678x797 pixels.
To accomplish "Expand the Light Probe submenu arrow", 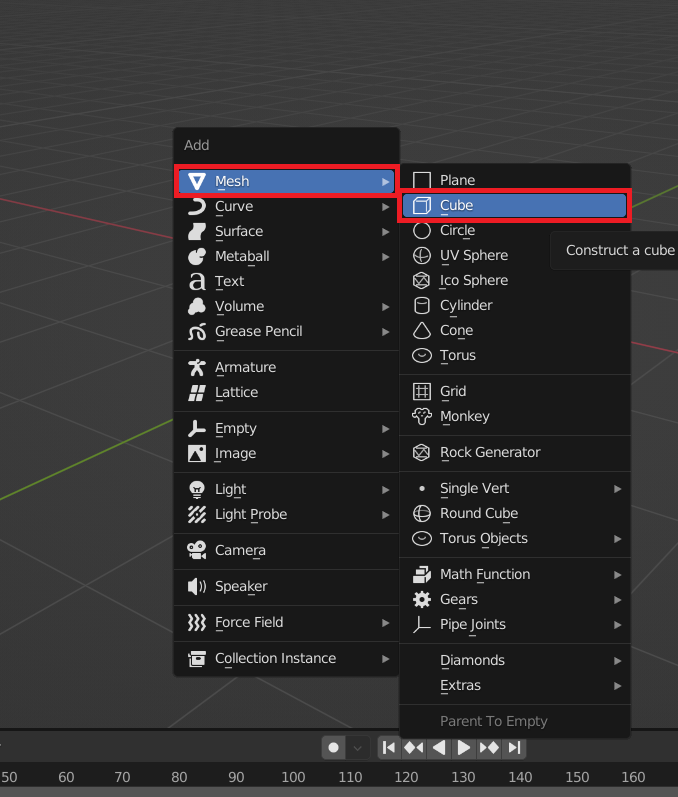I will tap(386, 514).
